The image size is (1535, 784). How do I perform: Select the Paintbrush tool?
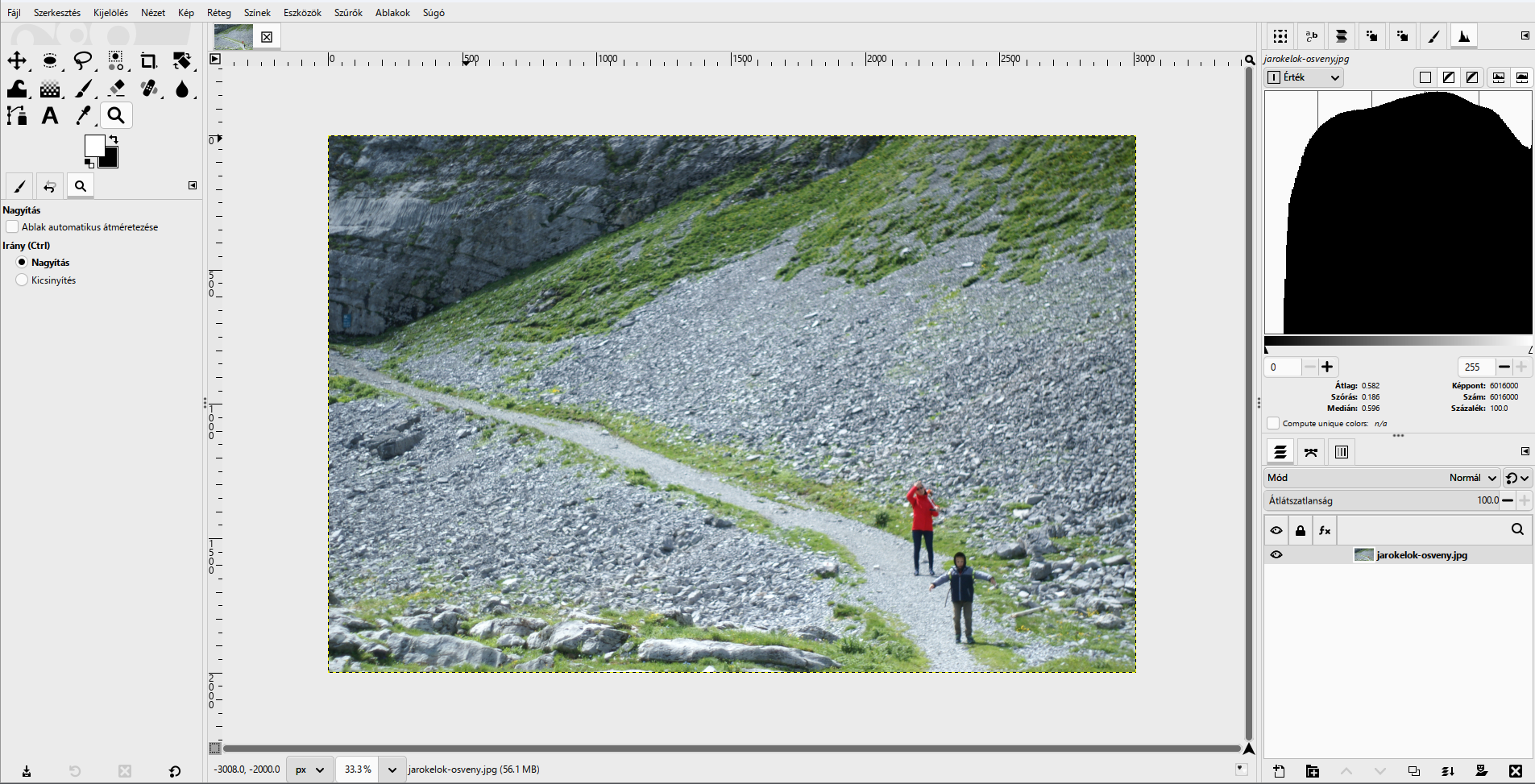83,89
